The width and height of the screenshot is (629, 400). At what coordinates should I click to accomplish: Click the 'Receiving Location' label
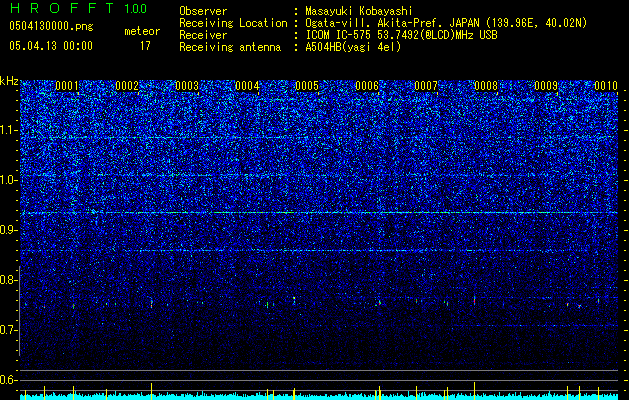coord(233,23)
